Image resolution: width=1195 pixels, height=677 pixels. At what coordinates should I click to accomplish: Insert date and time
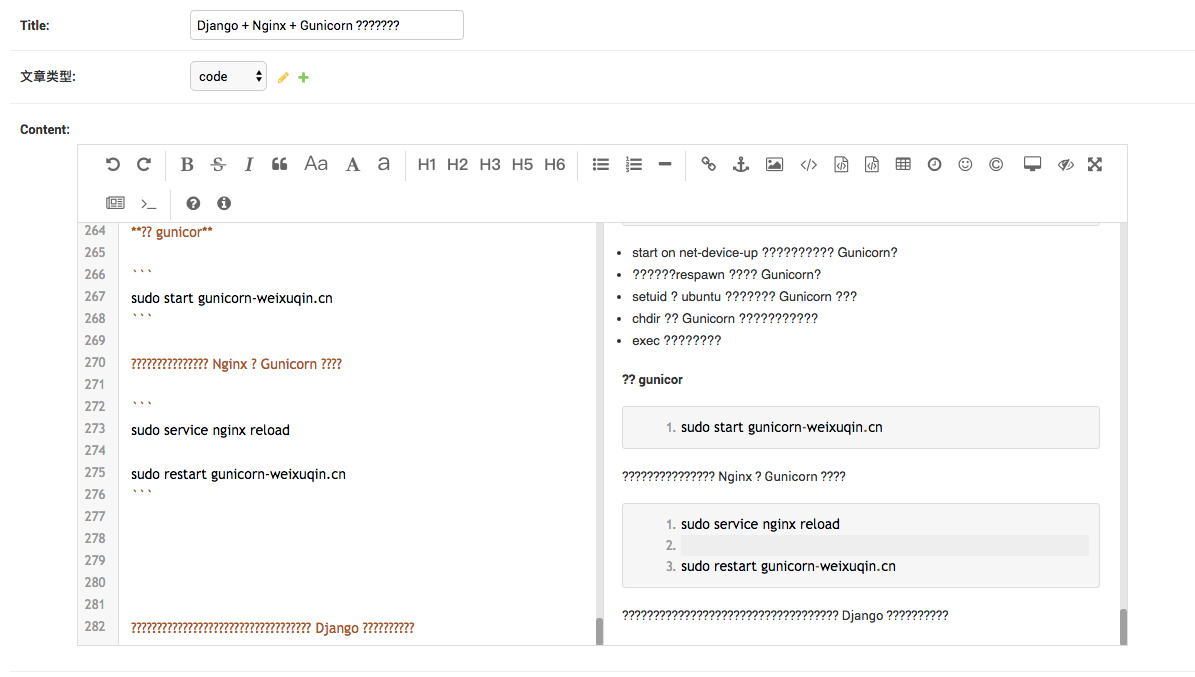[934, 165]
